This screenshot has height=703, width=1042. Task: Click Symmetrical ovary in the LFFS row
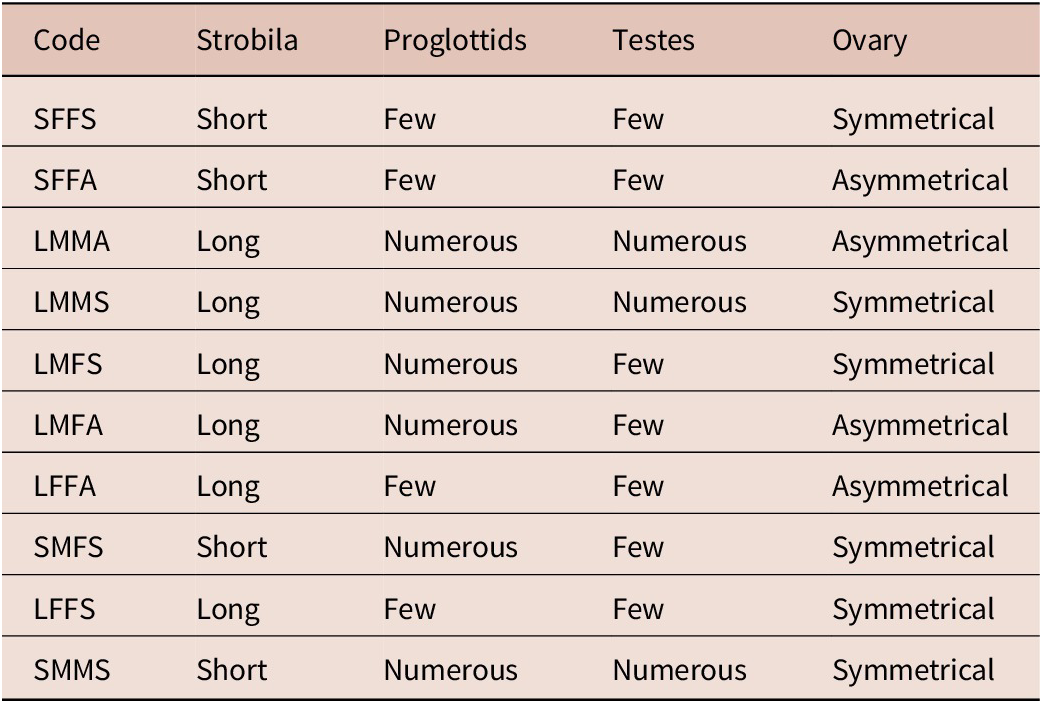(x=914, y=610)
